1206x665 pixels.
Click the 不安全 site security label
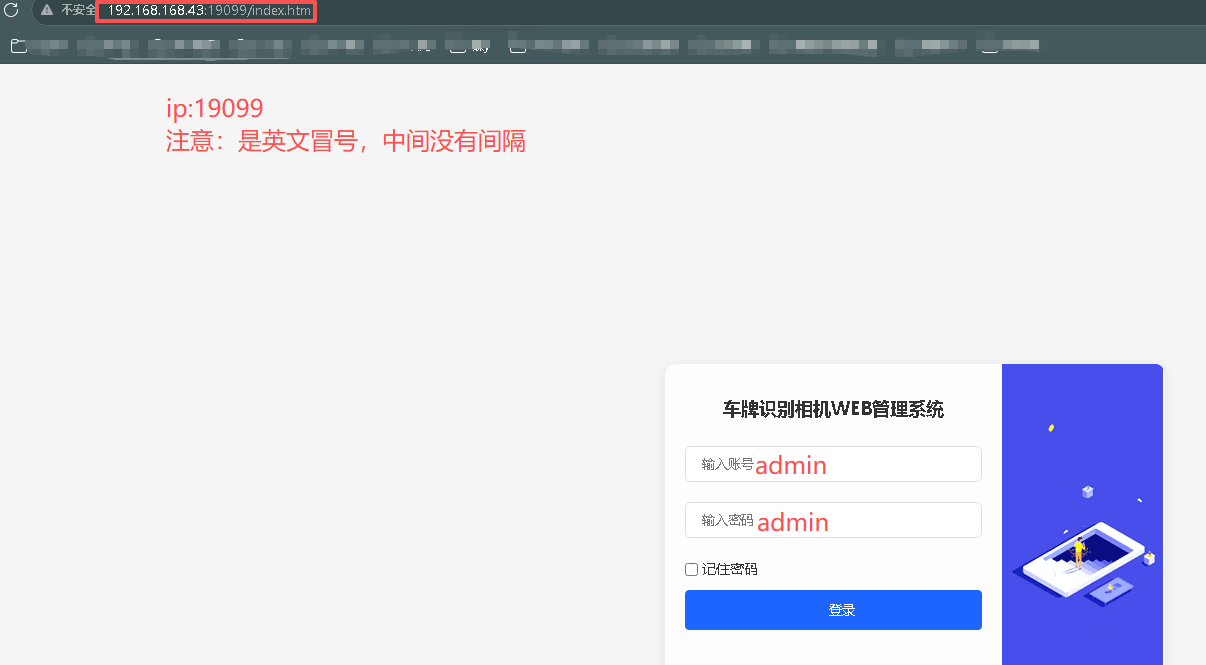tap(78, 10)
